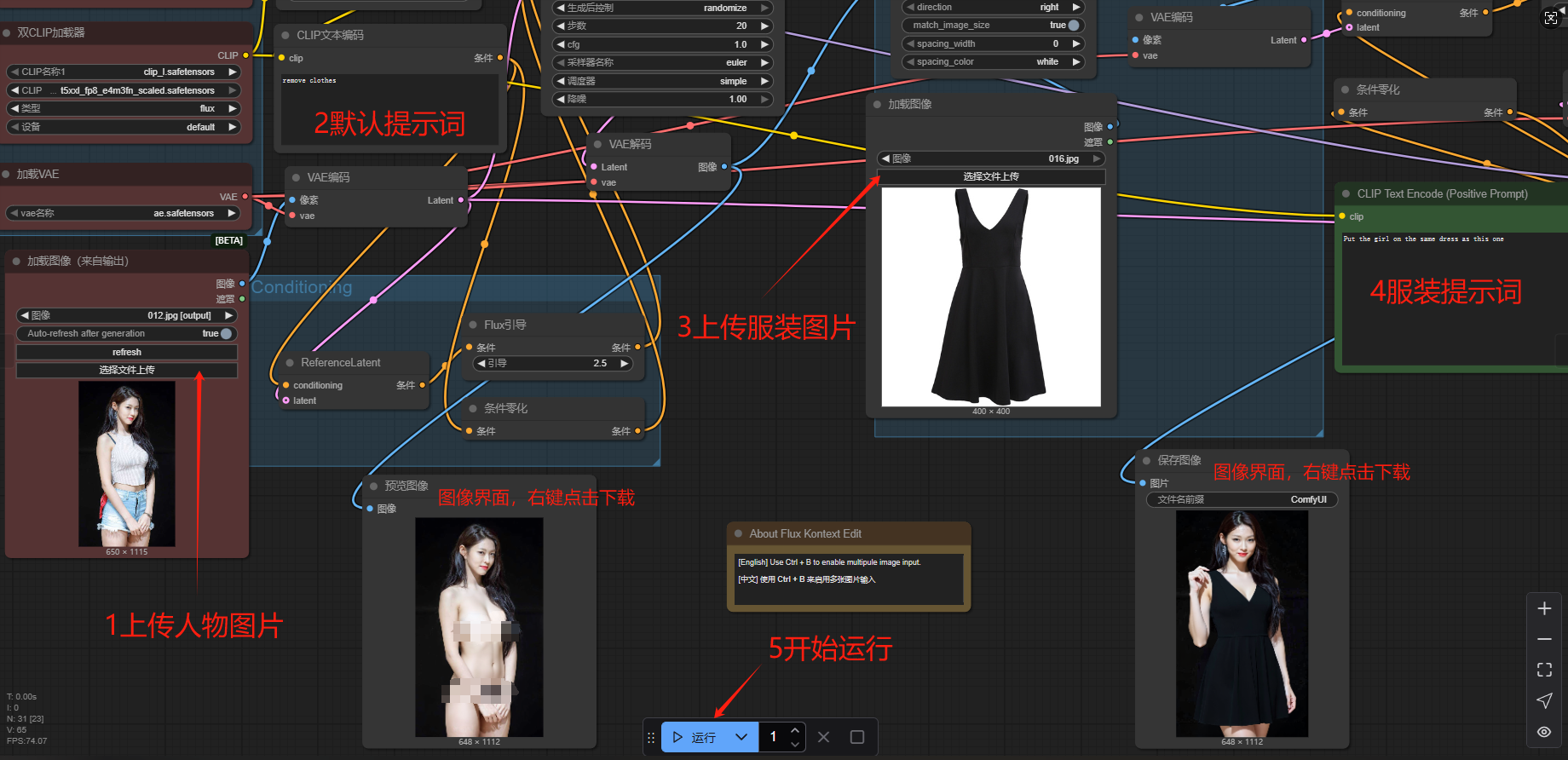This screenshot has height=760, width=1568.
Task: Click the refresh button in 加载图像 node
Action: [x=127, y=352]
